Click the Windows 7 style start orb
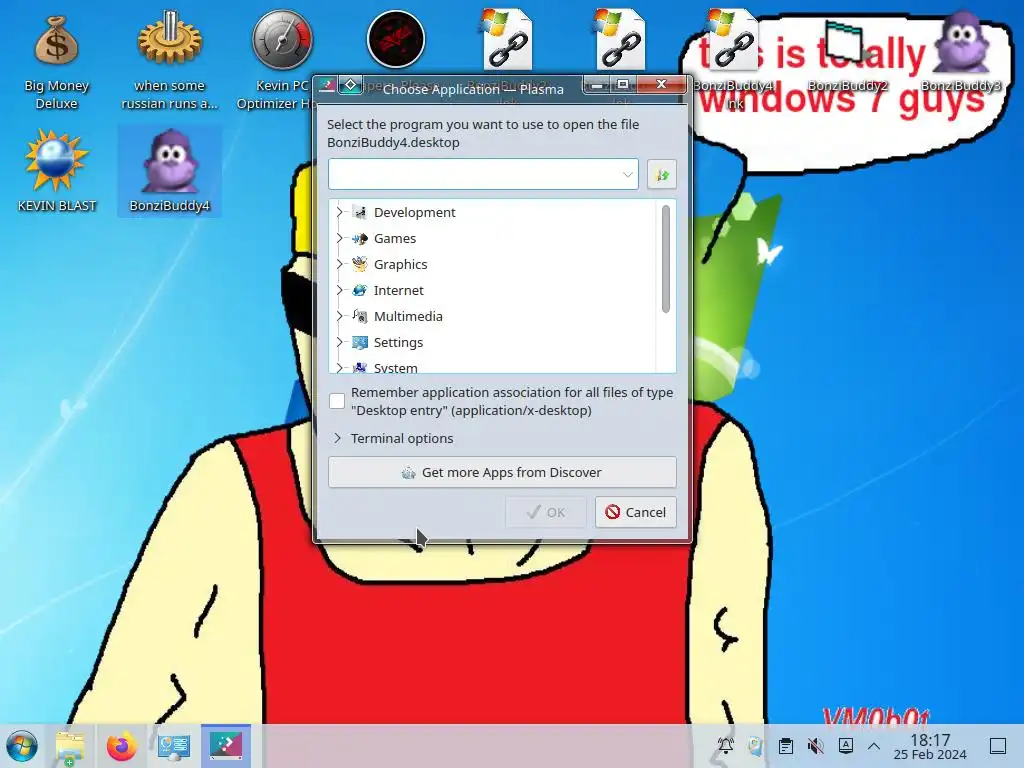This screenshot has width=1024, height=768. coord(22,746)
